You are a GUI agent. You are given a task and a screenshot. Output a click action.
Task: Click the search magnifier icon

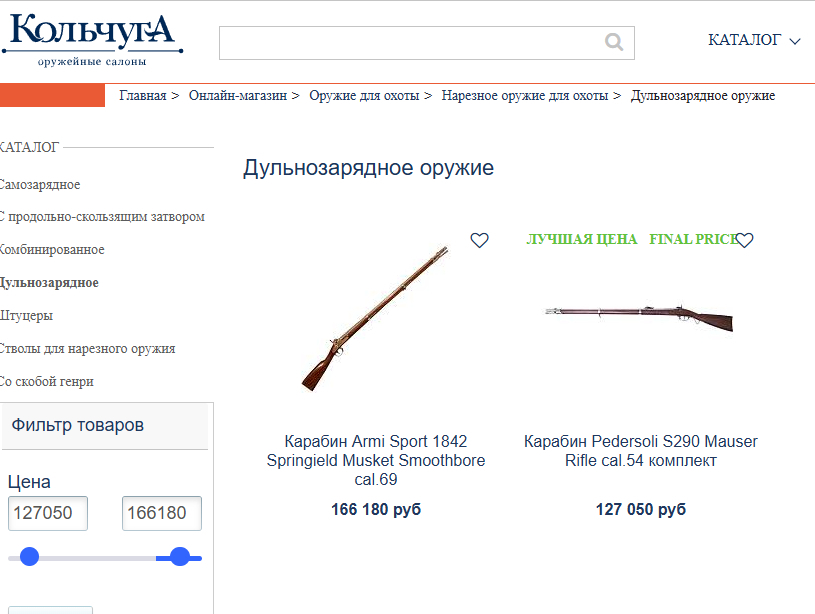614,42
